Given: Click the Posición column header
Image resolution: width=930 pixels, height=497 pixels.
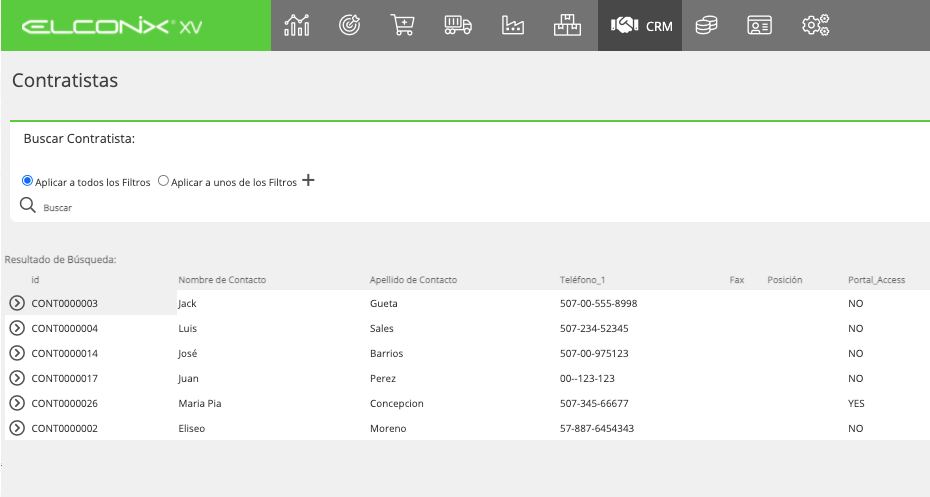Looking at the screenshot, I should point(785,279).
